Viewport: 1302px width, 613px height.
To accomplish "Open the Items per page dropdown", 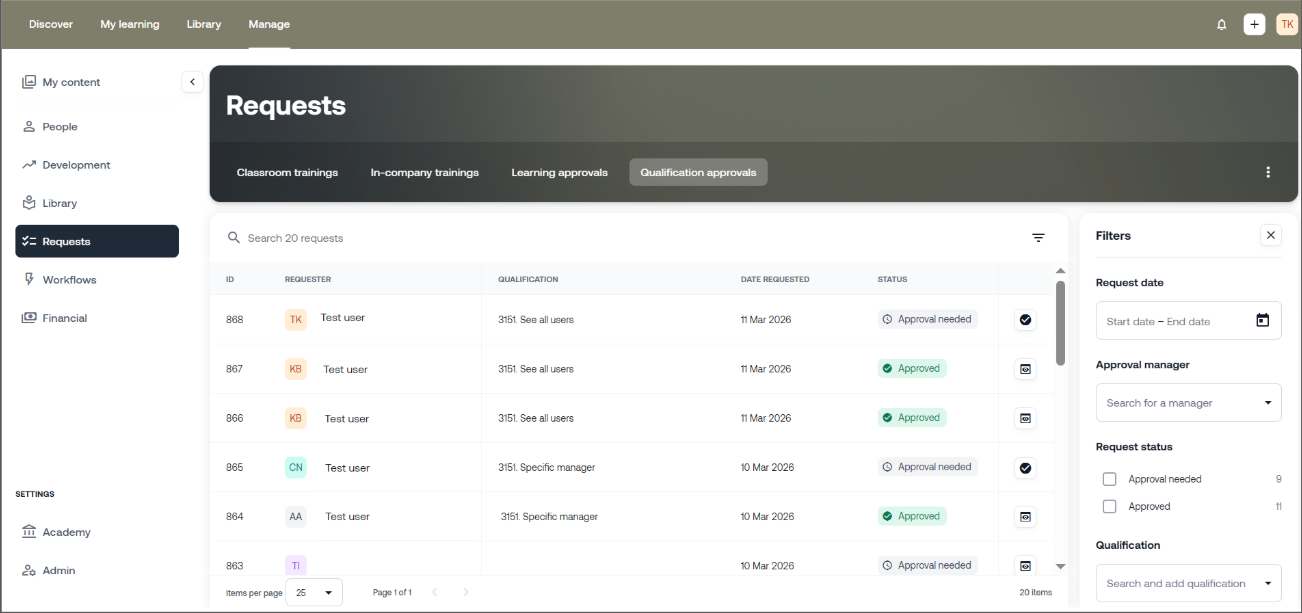I will (x=314, y=592).
